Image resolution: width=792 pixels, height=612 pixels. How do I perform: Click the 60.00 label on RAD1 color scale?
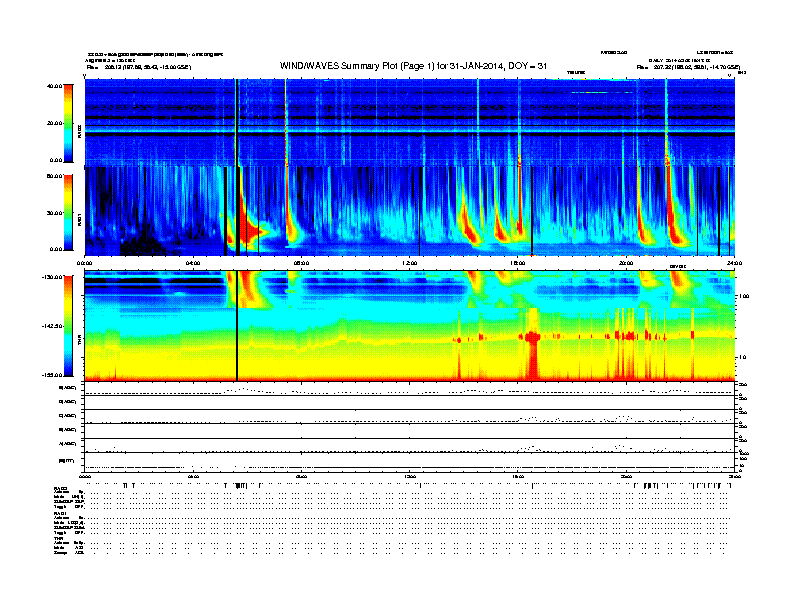click(x=54, y=176)
